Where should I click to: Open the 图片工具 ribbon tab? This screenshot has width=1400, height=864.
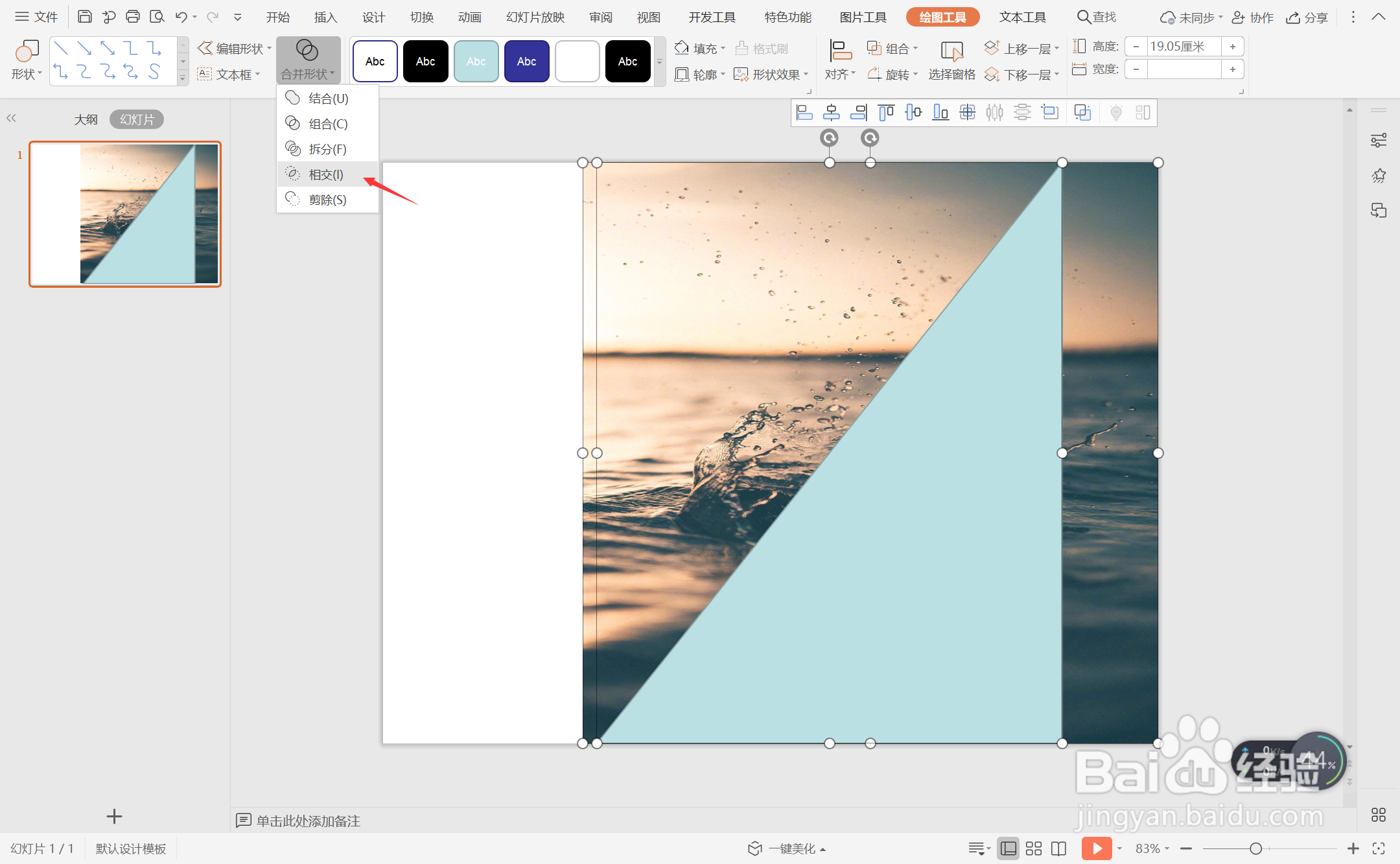point(863,18)
